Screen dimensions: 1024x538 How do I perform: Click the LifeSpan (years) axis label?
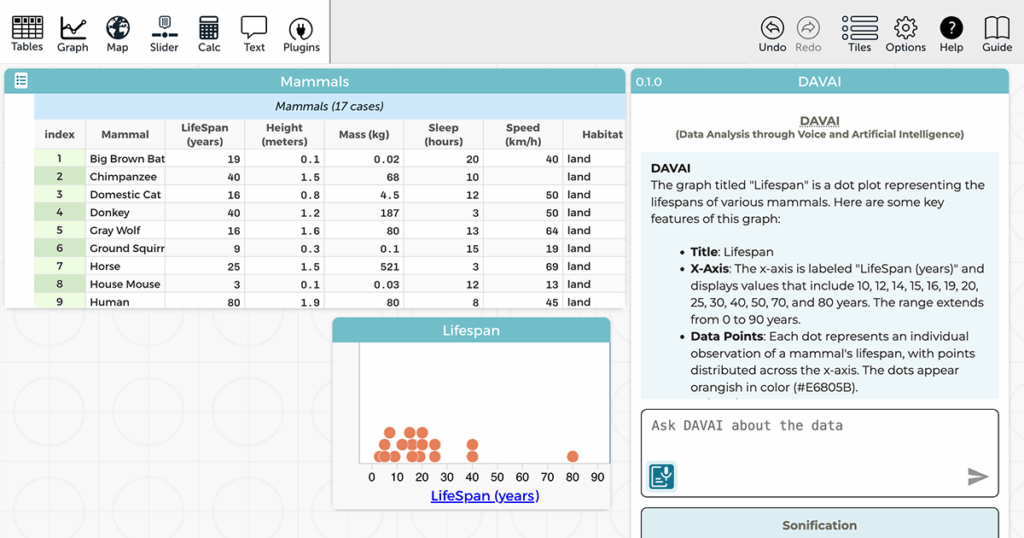(x=485, y=496)
